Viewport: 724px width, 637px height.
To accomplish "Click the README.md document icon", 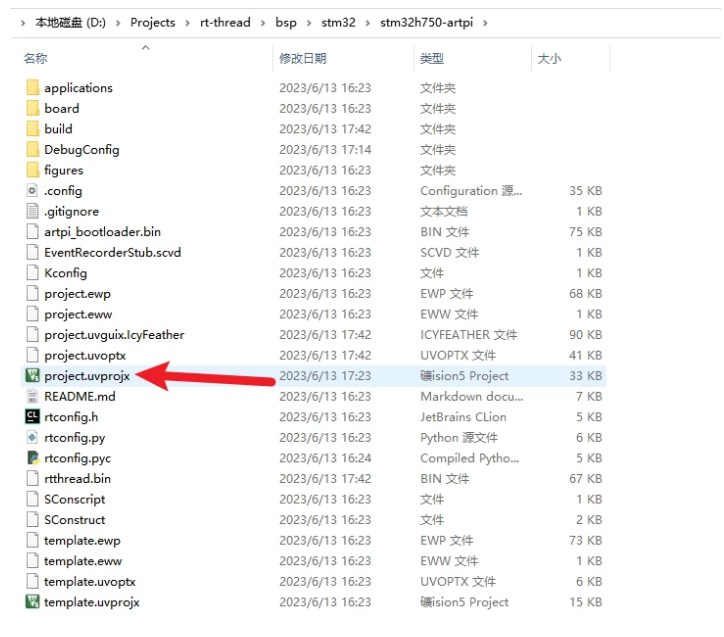I will (32, 397).
